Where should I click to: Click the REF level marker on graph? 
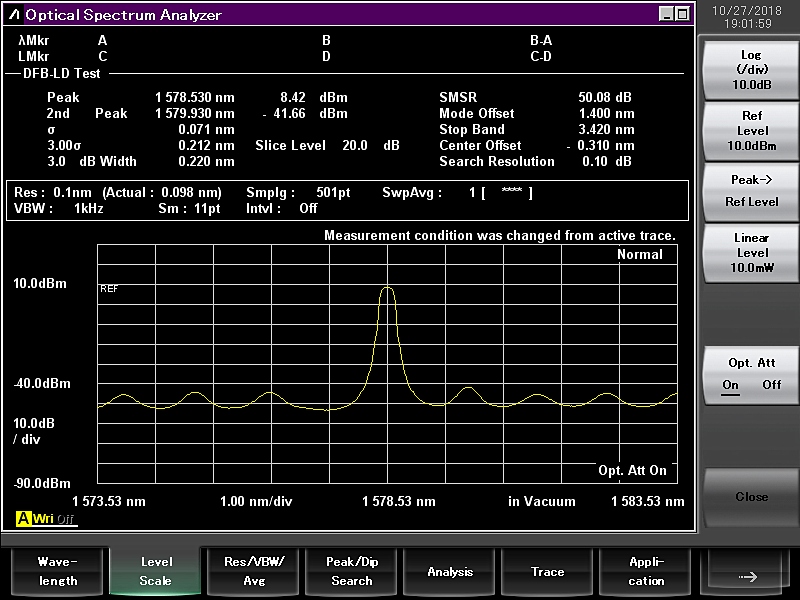click(108, 289)
